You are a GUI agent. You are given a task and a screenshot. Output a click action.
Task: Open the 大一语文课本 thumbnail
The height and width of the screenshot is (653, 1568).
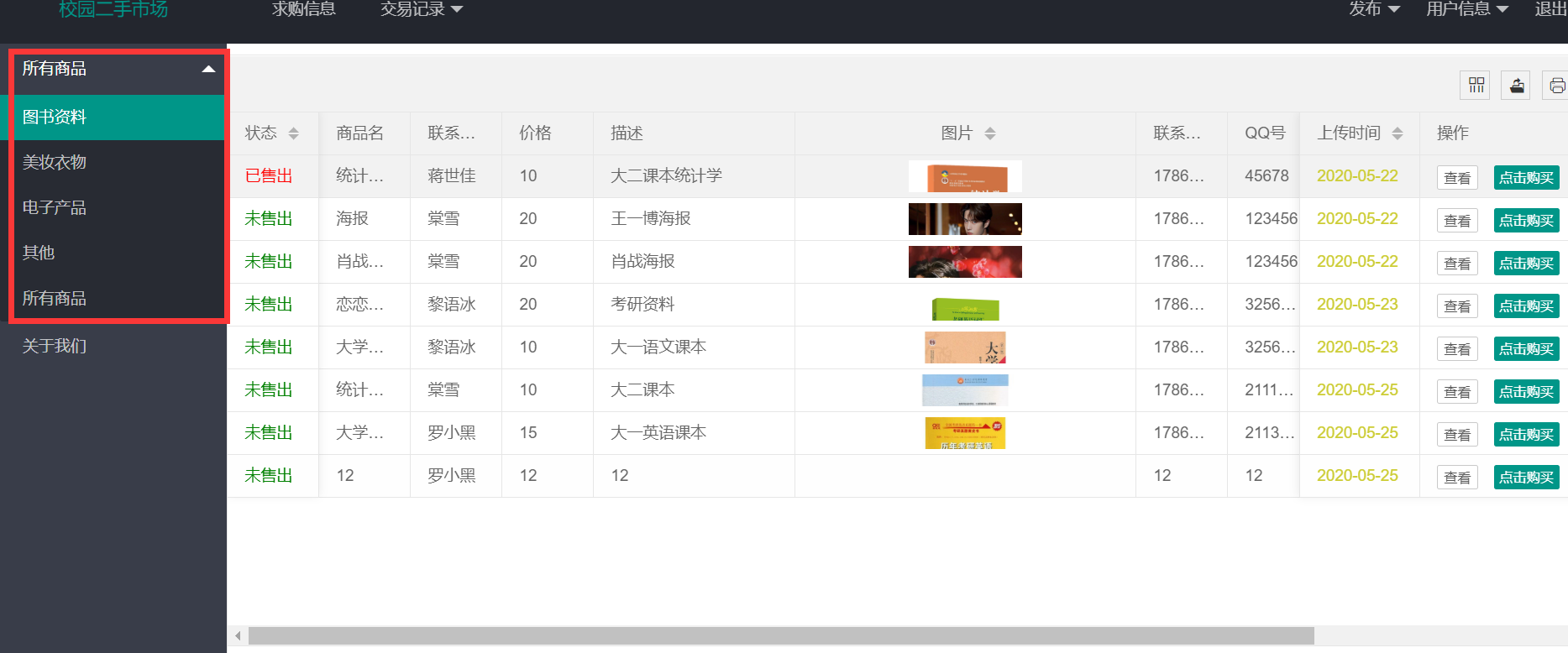pyautogui.click(x=965, y=347)
